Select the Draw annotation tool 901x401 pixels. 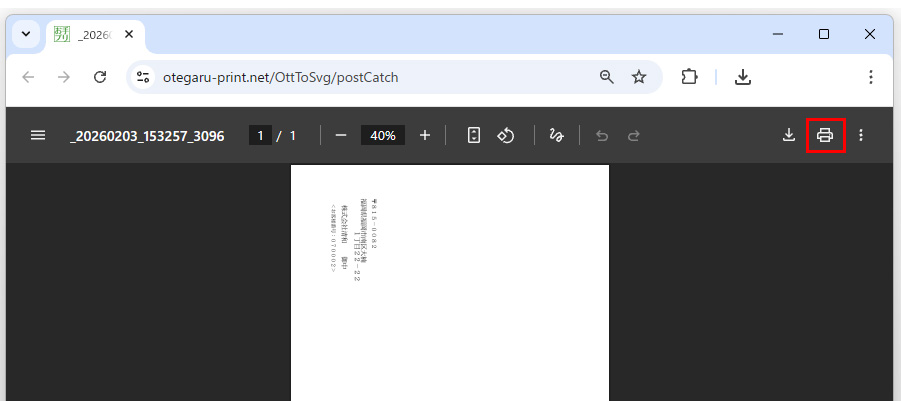tap(557, 135)
